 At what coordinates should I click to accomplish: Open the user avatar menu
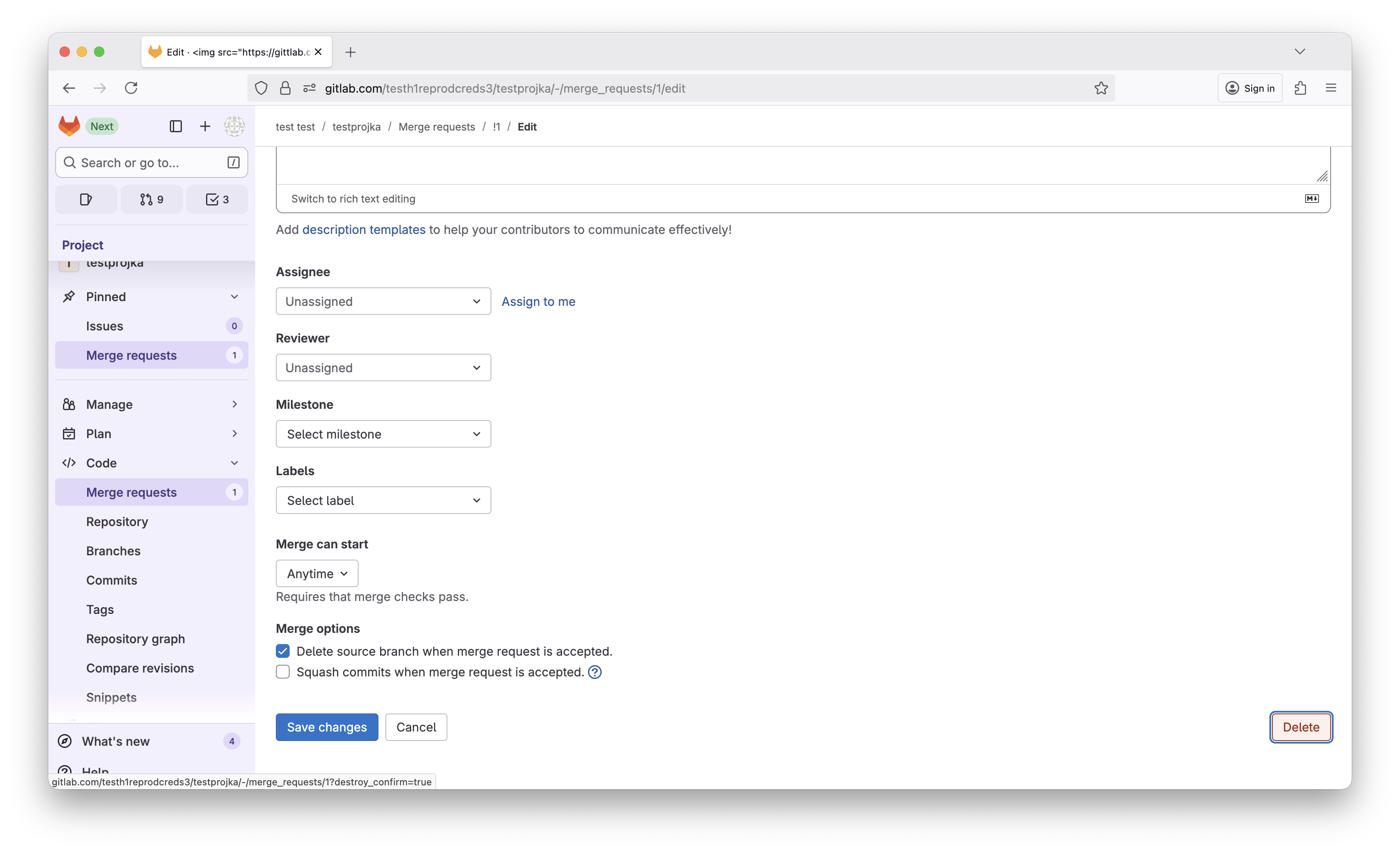(x=234, y=126)
